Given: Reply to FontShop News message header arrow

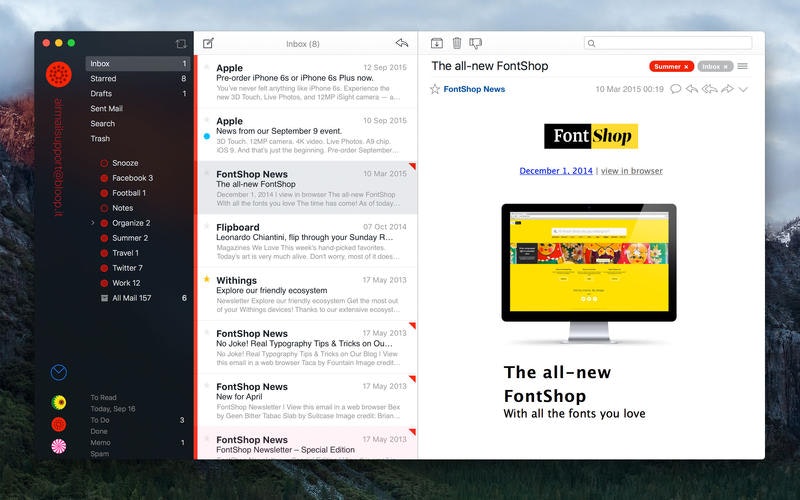Looking at the screenshot, I should (692, 89).
